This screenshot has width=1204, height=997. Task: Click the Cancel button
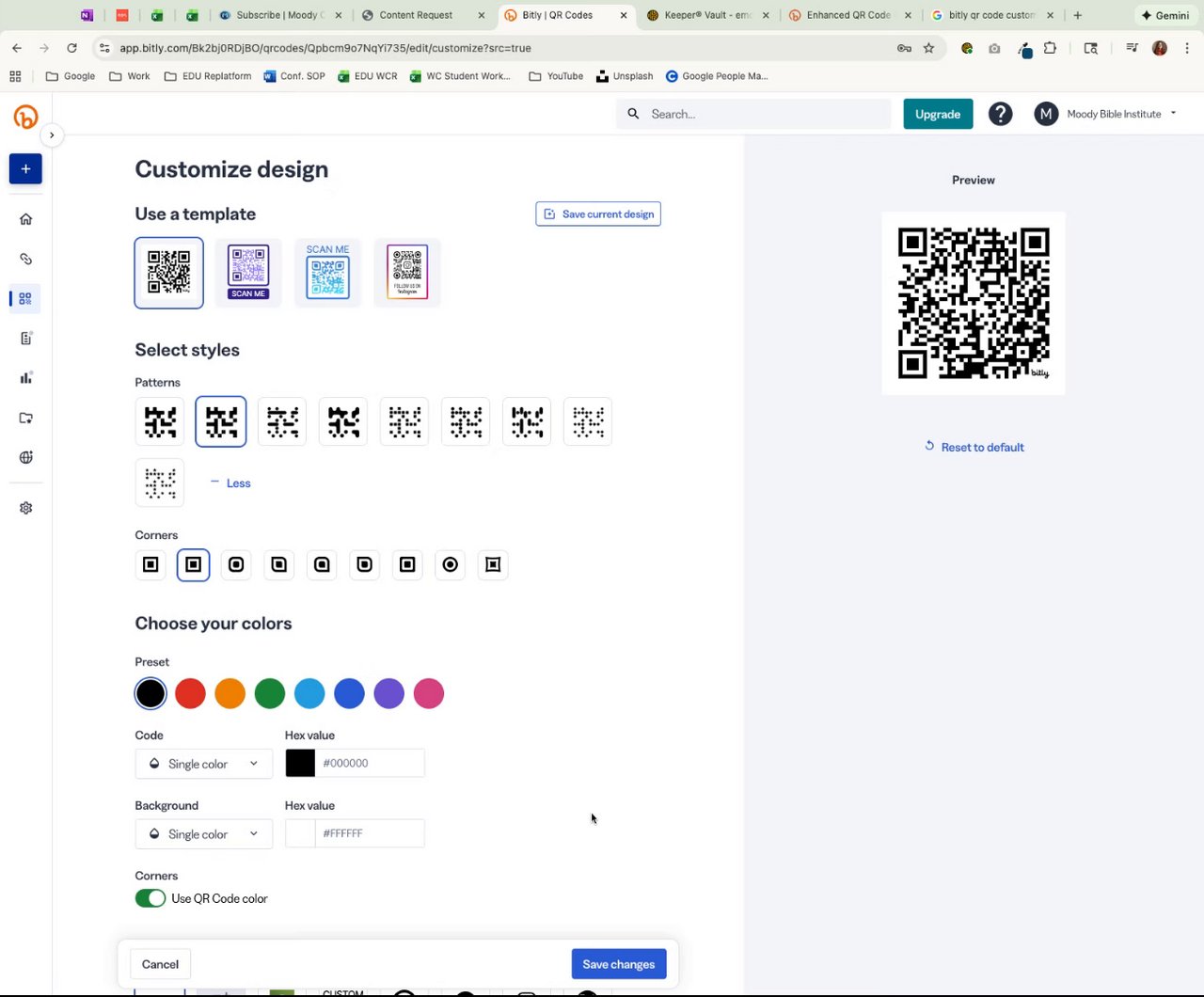[160, 964]
